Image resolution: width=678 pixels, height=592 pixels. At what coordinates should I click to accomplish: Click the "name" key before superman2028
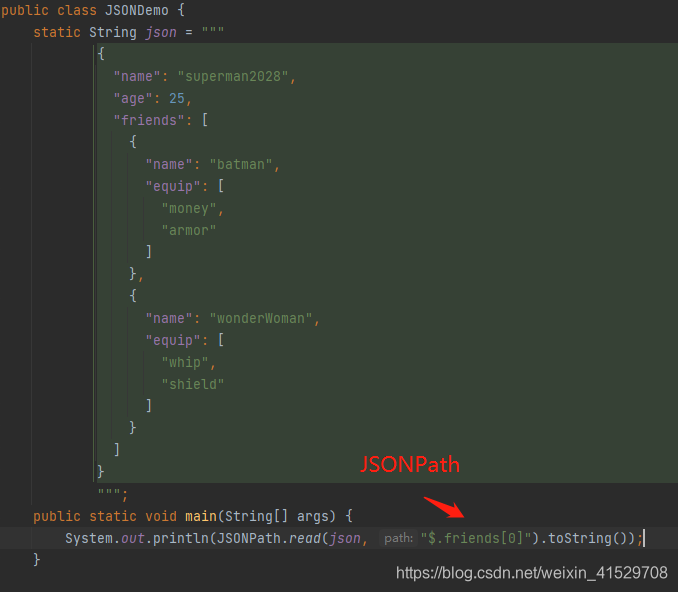coord(137,77)
